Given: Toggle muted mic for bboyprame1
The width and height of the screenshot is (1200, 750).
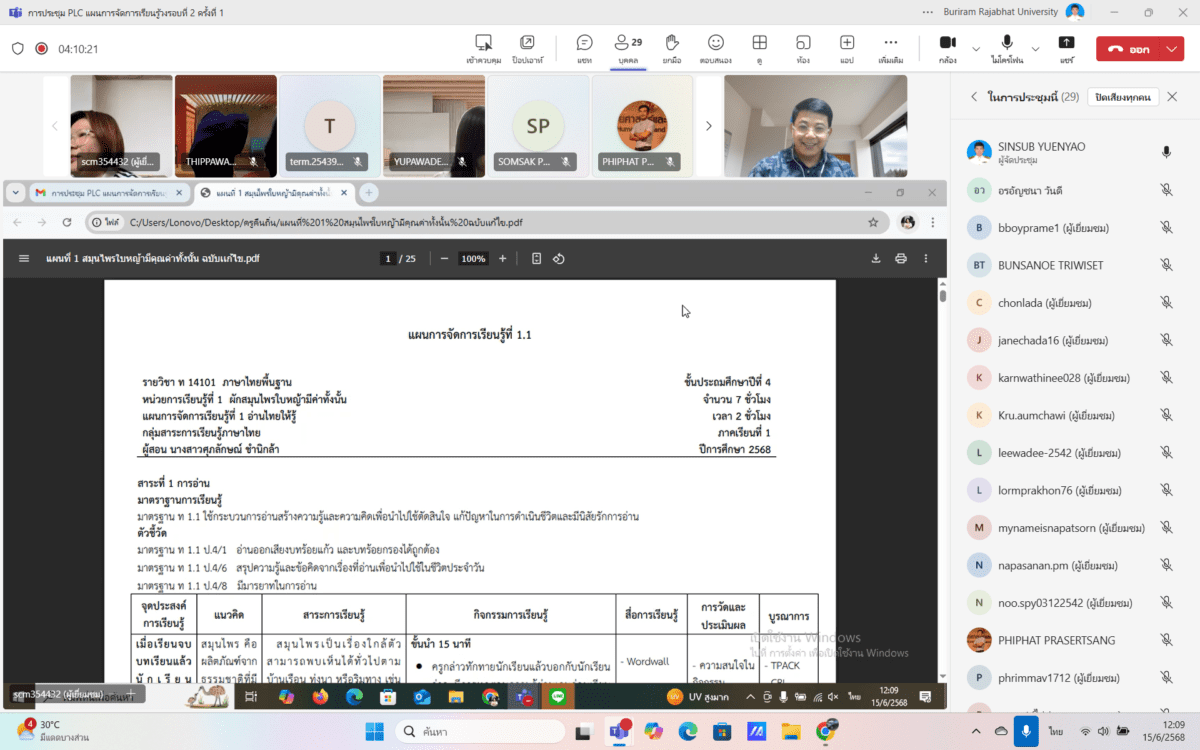Looking at the screenshot, I should (1166, 227).
